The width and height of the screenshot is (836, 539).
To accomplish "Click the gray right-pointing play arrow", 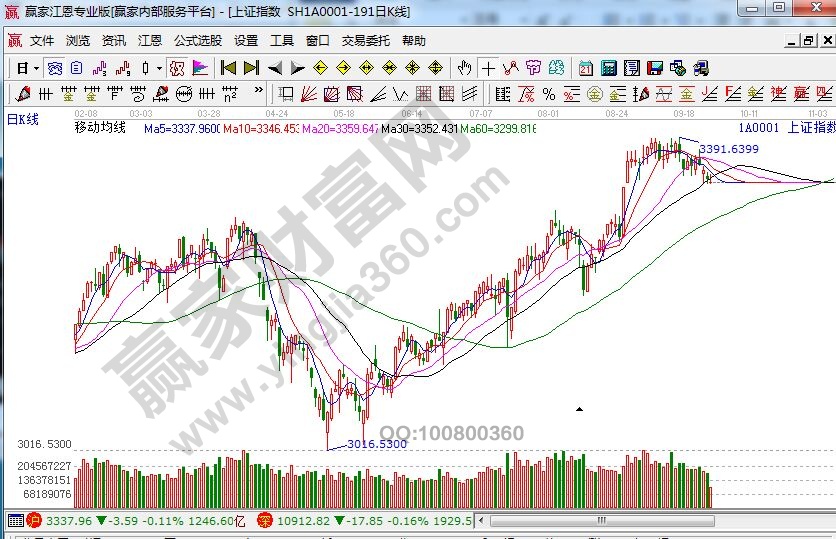I will [297, 68].
